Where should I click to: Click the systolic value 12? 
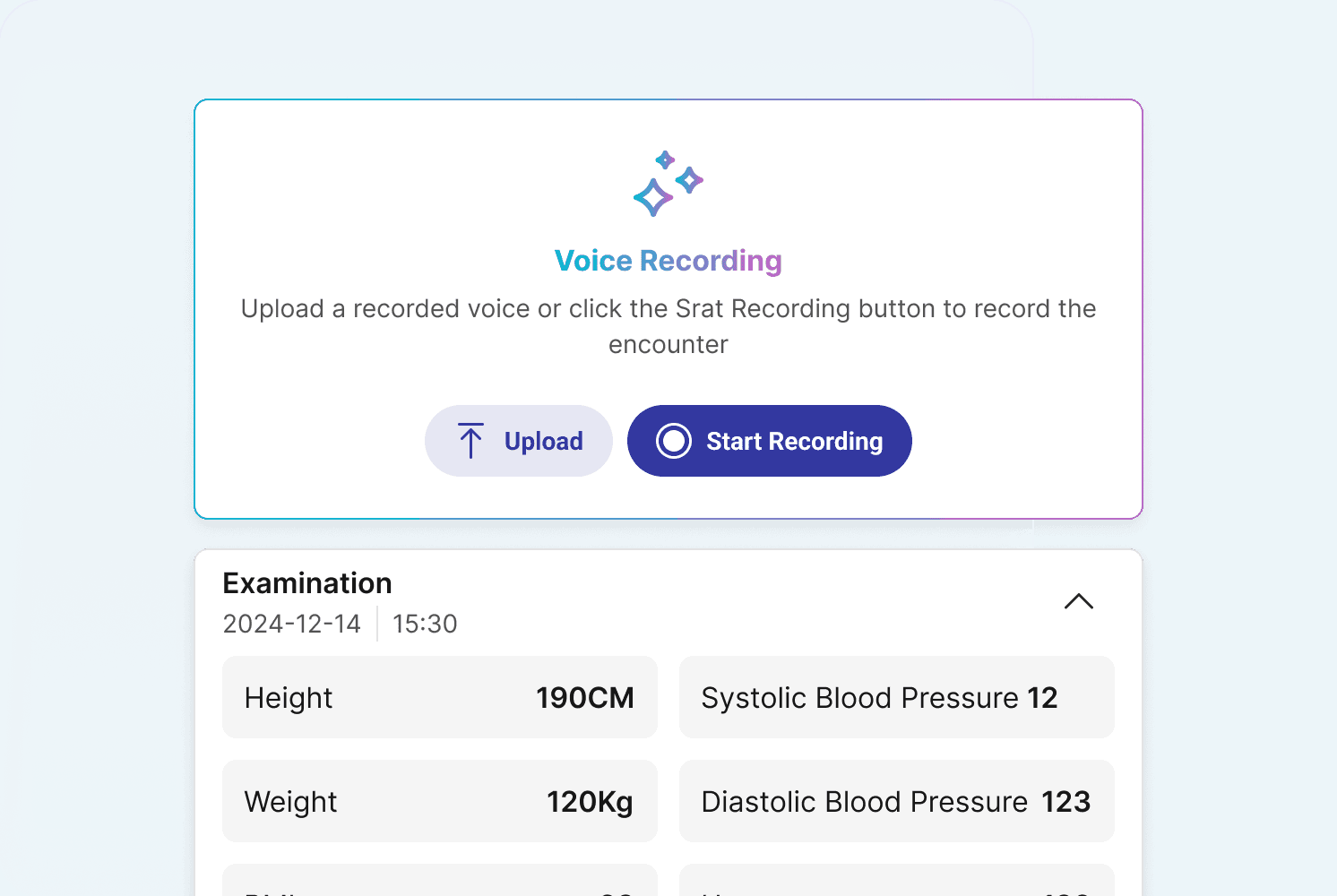coord(1042,698)
